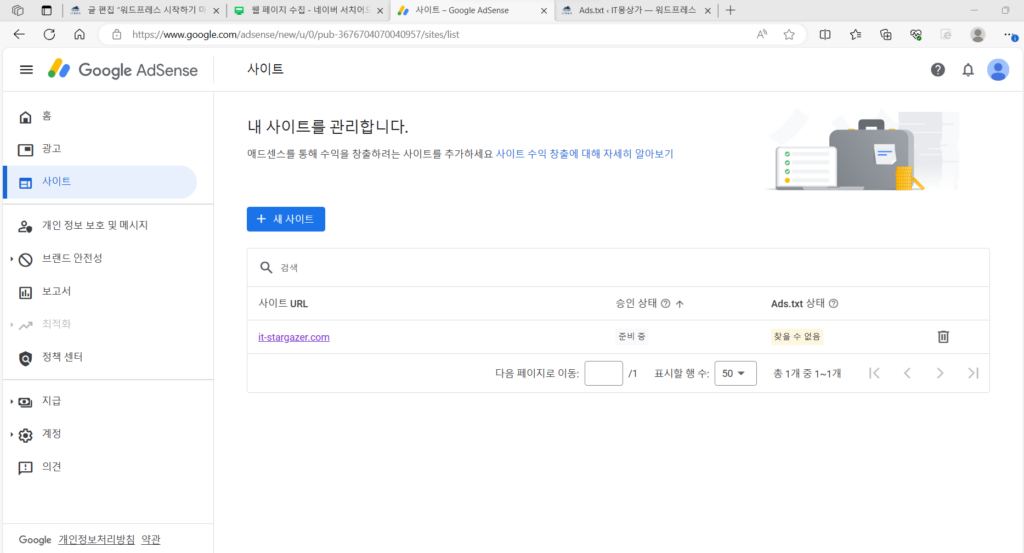This screenshot has width=1024, height=553.
Task: Expand the 최적화 section arrow
Action: (12, 324)
